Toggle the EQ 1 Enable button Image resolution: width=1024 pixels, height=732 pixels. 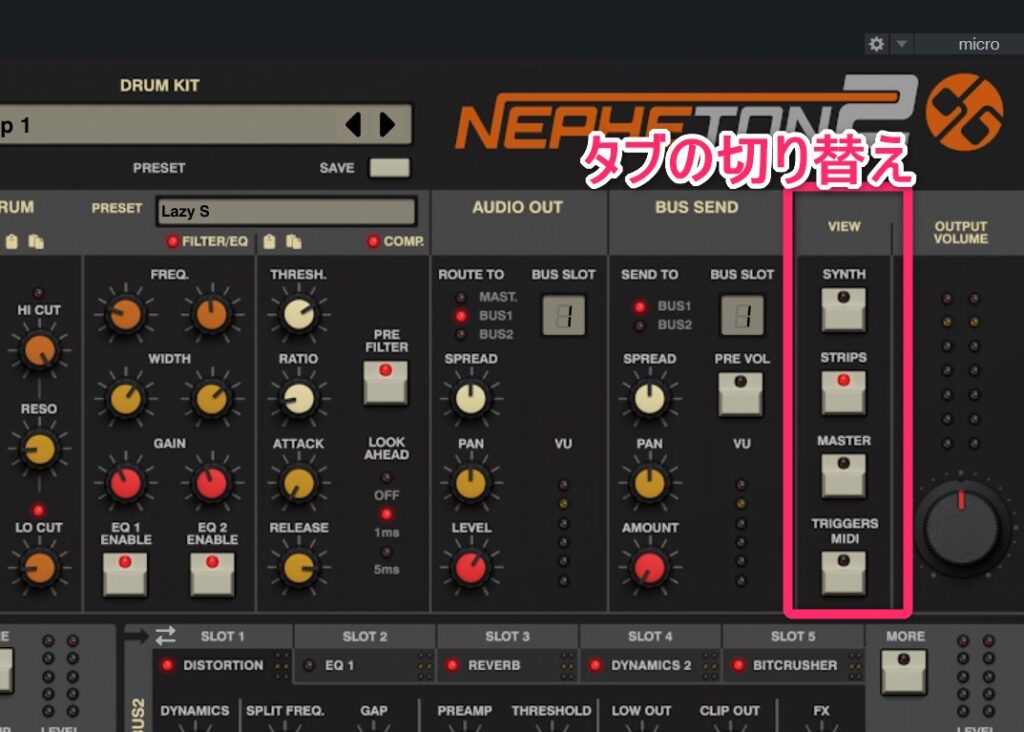pos(125,573)
